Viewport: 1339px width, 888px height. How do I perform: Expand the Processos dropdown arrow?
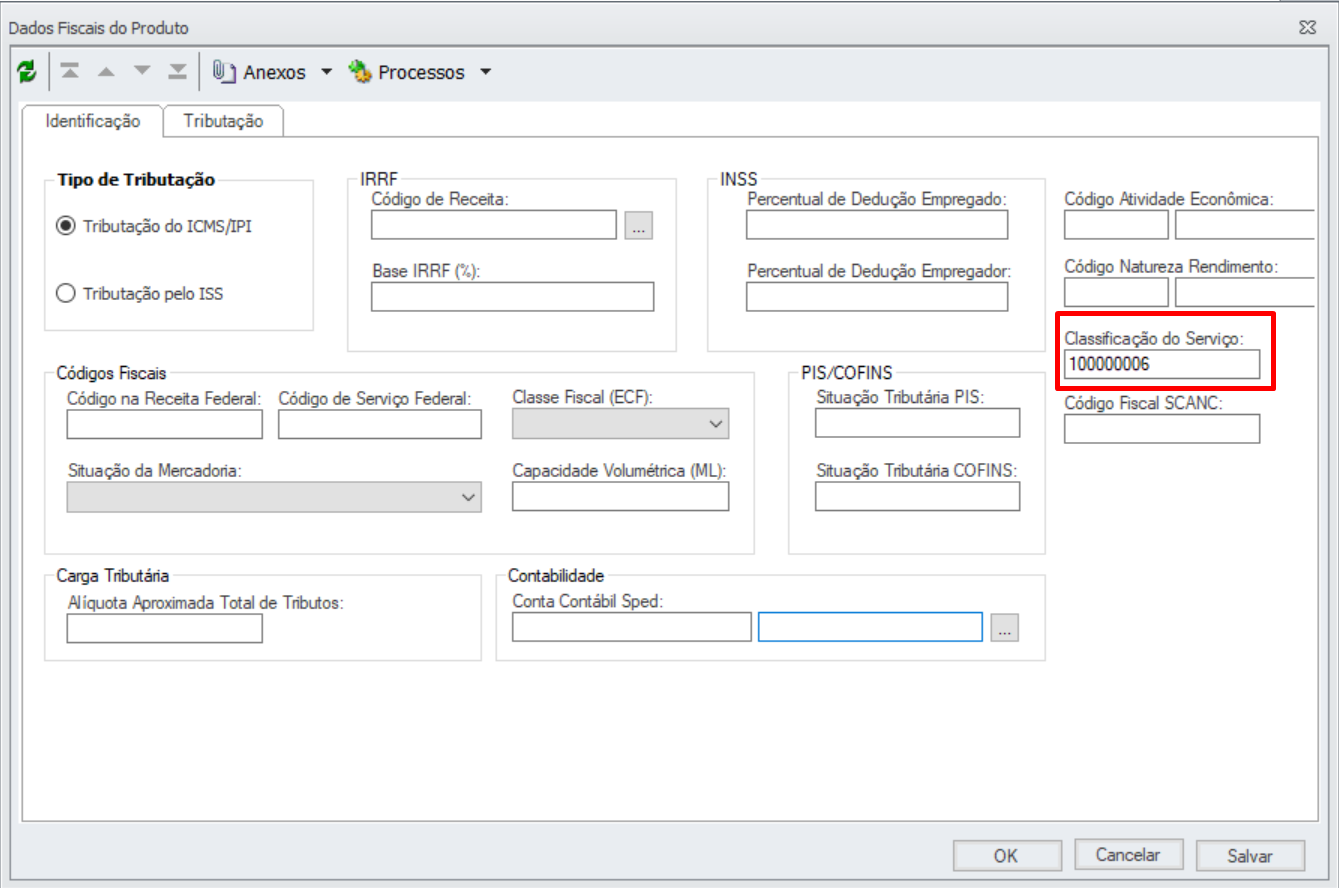(x=485, y=72)
